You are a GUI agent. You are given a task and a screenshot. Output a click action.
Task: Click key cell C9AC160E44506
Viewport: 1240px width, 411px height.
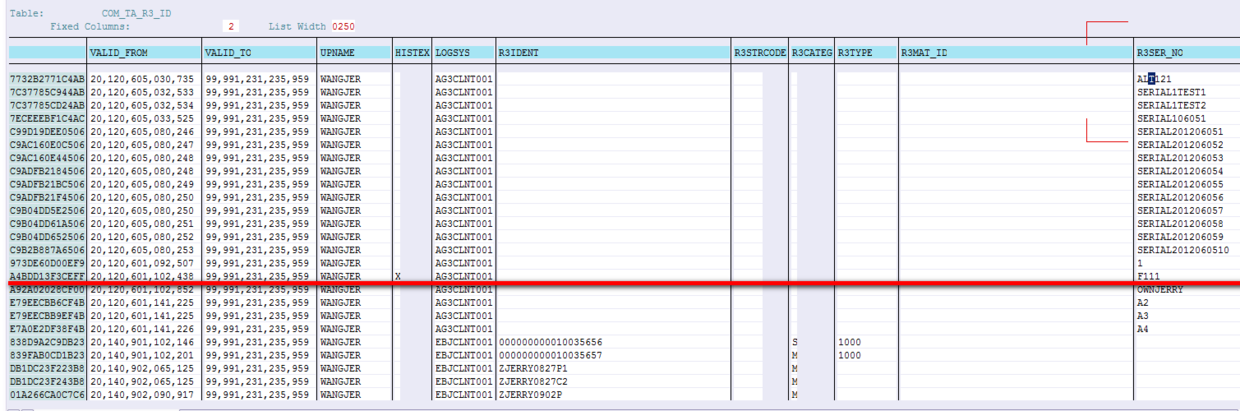pos(47,158)
